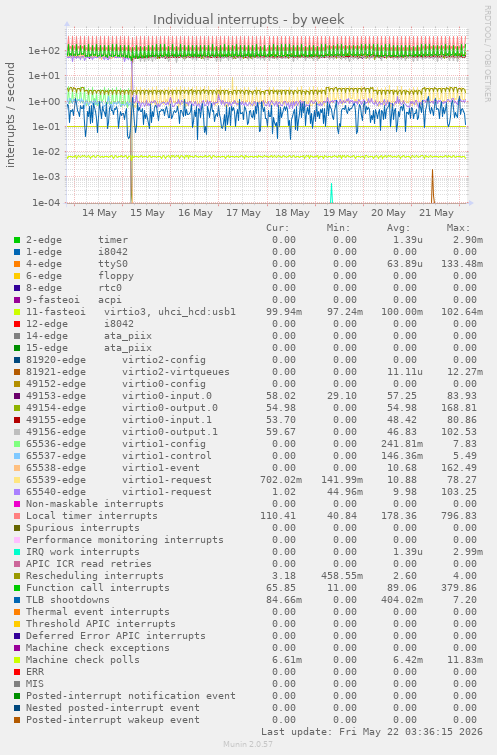Click the green 2-edge timer legend swatch
This screenshot has width=497, height=755.
(x=17, y=240)
